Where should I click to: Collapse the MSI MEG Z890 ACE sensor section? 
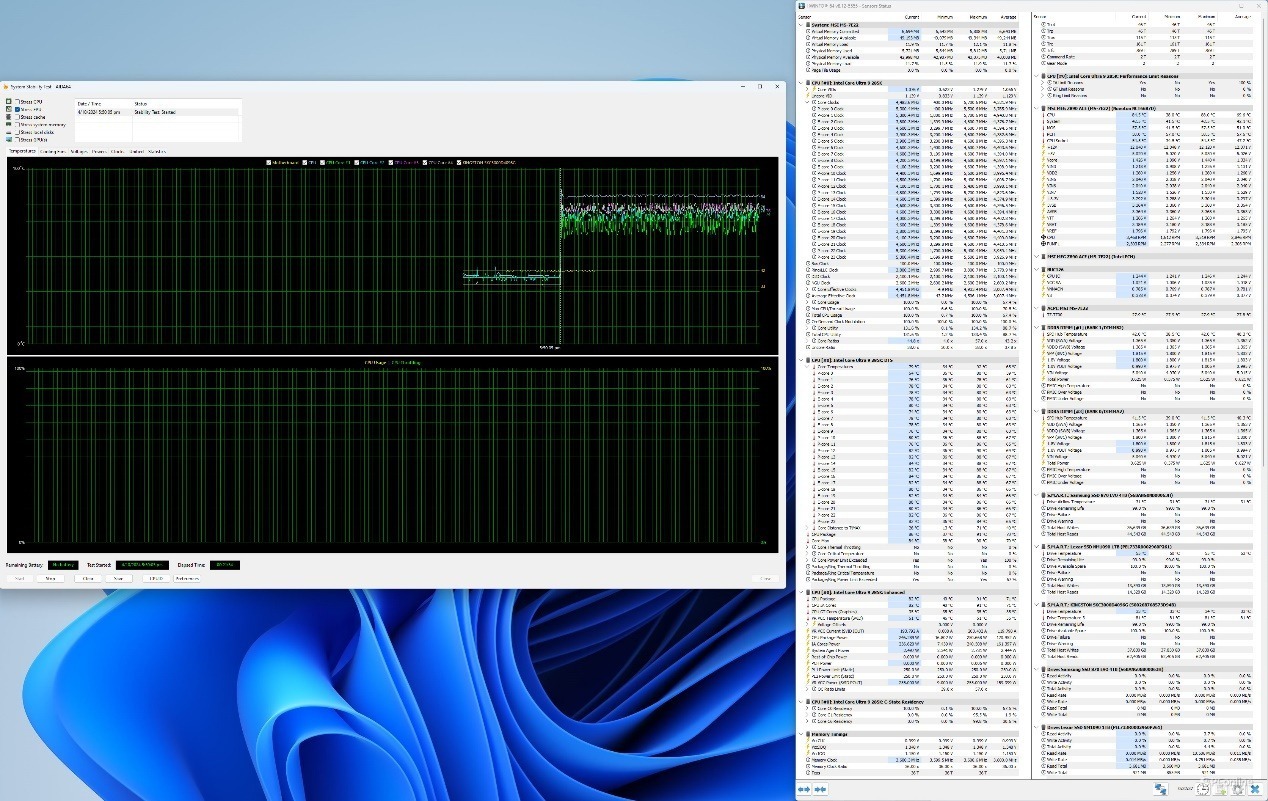(x=1035, y=107)
